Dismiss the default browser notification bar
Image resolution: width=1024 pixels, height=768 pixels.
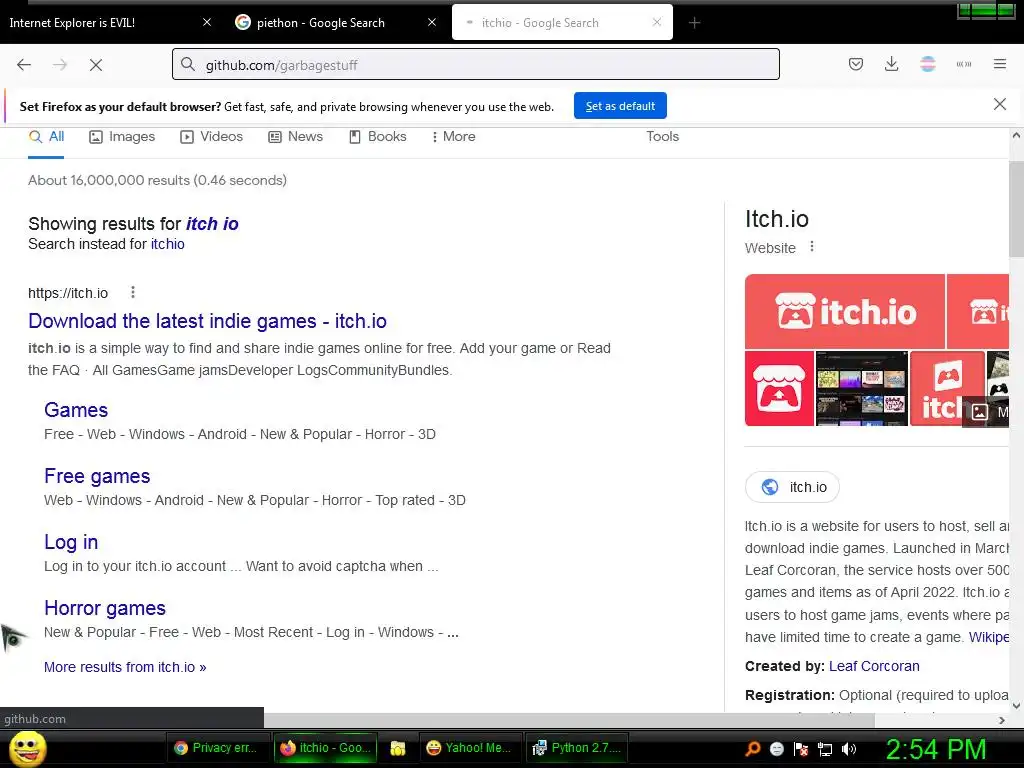[1000, 104]
